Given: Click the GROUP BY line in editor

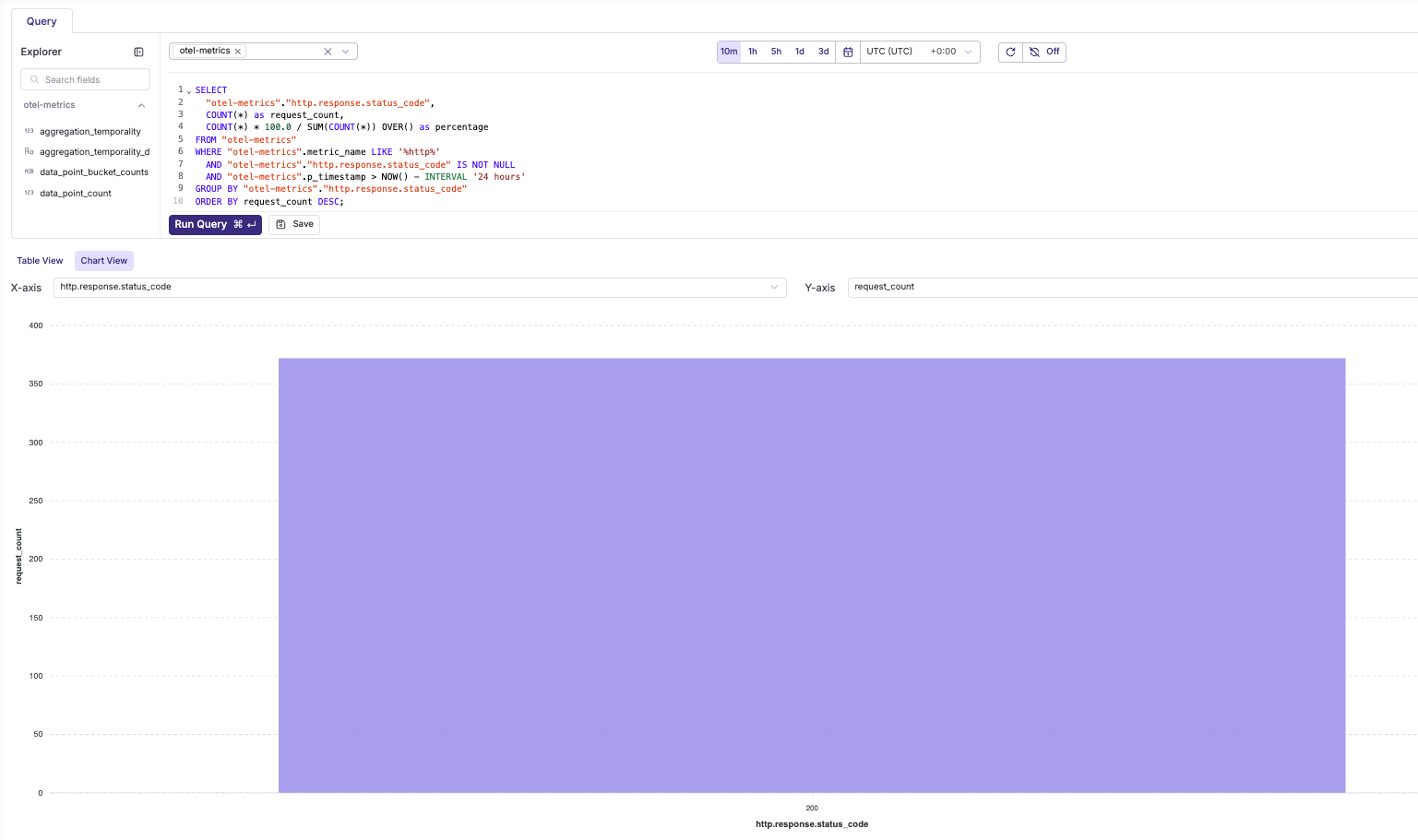Looking at the screenshot, I should 331,189.
